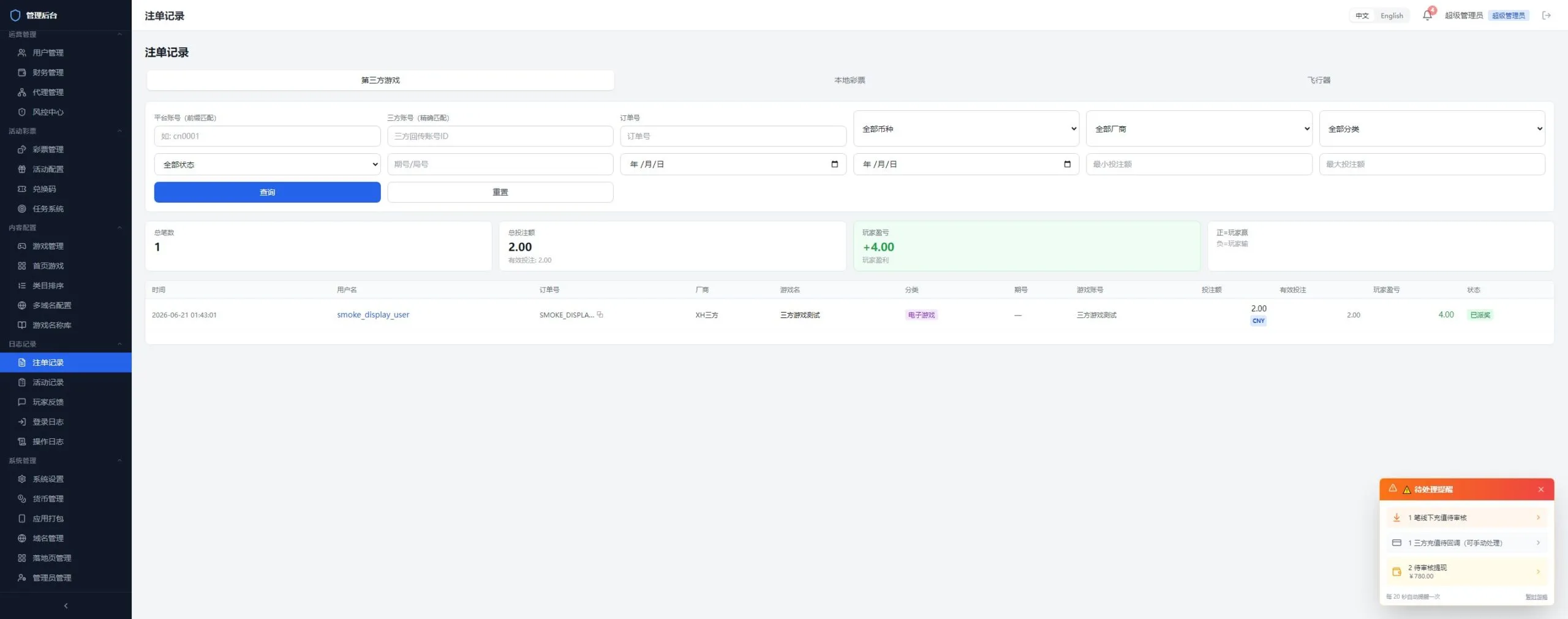Open 系统设置 in sidebar
The height and width of the screenshot is (619, 1568).
point(66,479)
